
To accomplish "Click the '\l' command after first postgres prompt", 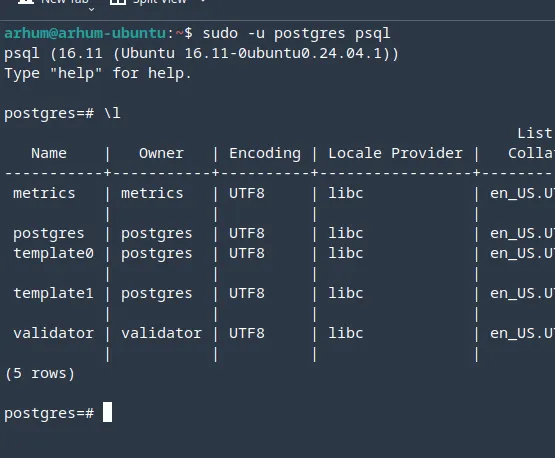I will click(112, 114).
